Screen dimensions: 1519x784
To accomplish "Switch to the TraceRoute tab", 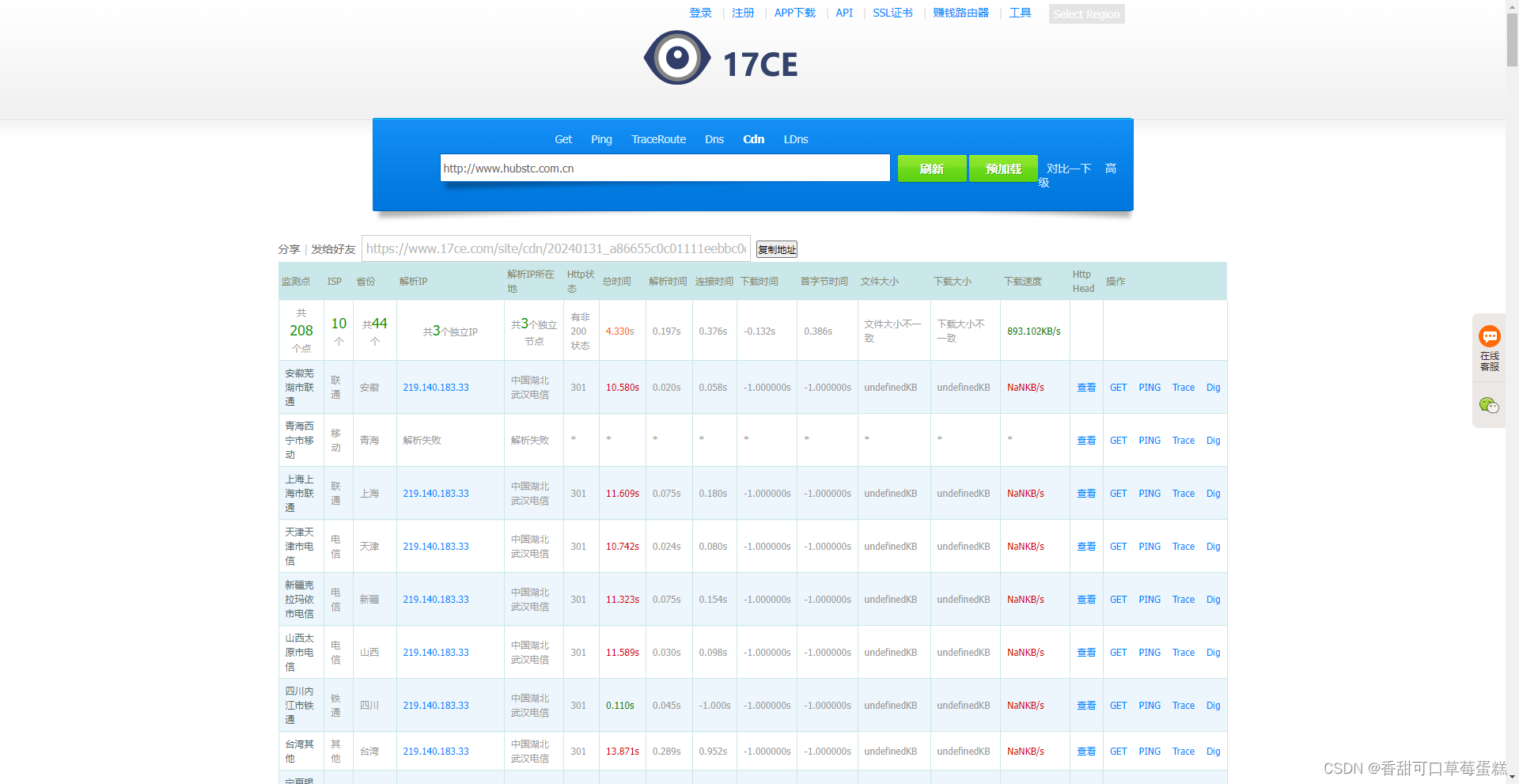I will pos(658,139).
